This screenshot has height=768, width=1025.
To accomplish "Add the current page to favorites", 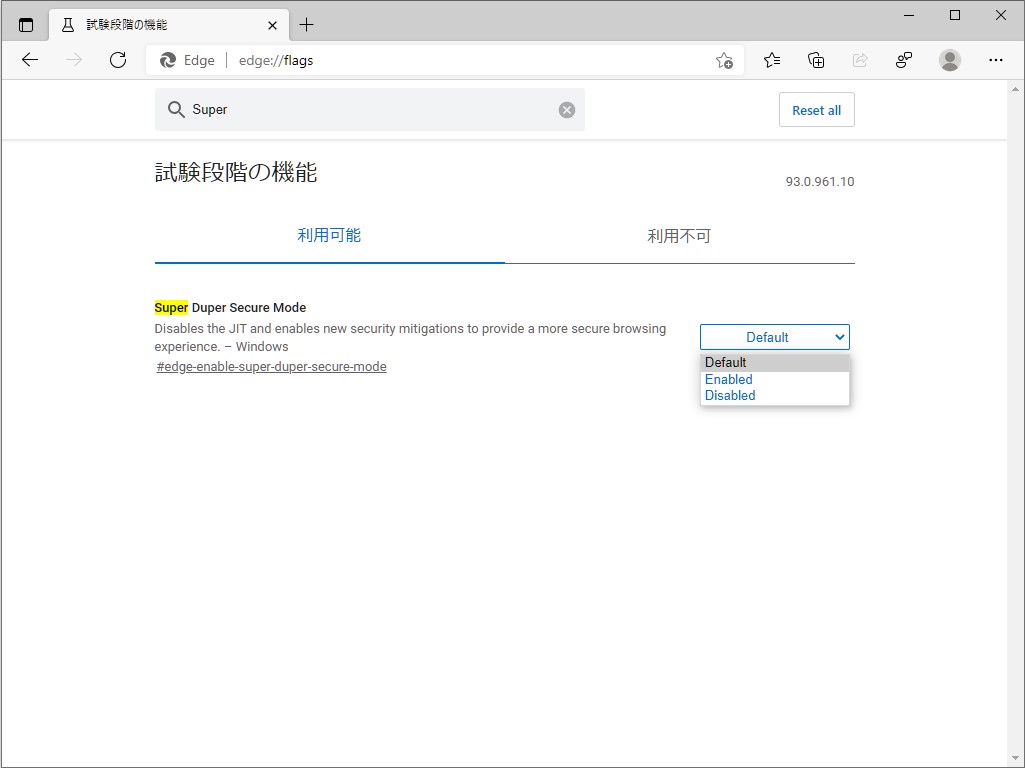I will [724, 60].
